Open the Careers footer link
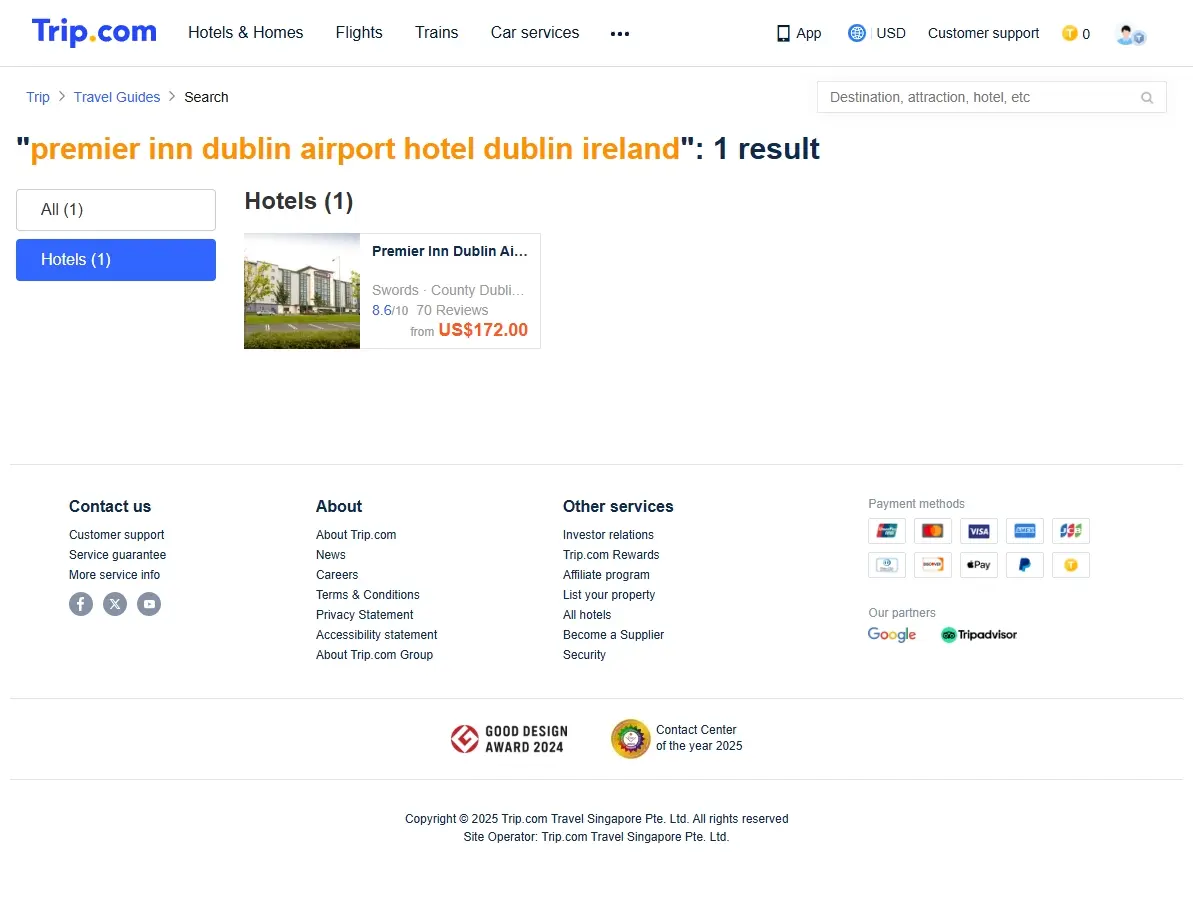The height and width of the screenshot is (921, 1193). pos(337,575)
